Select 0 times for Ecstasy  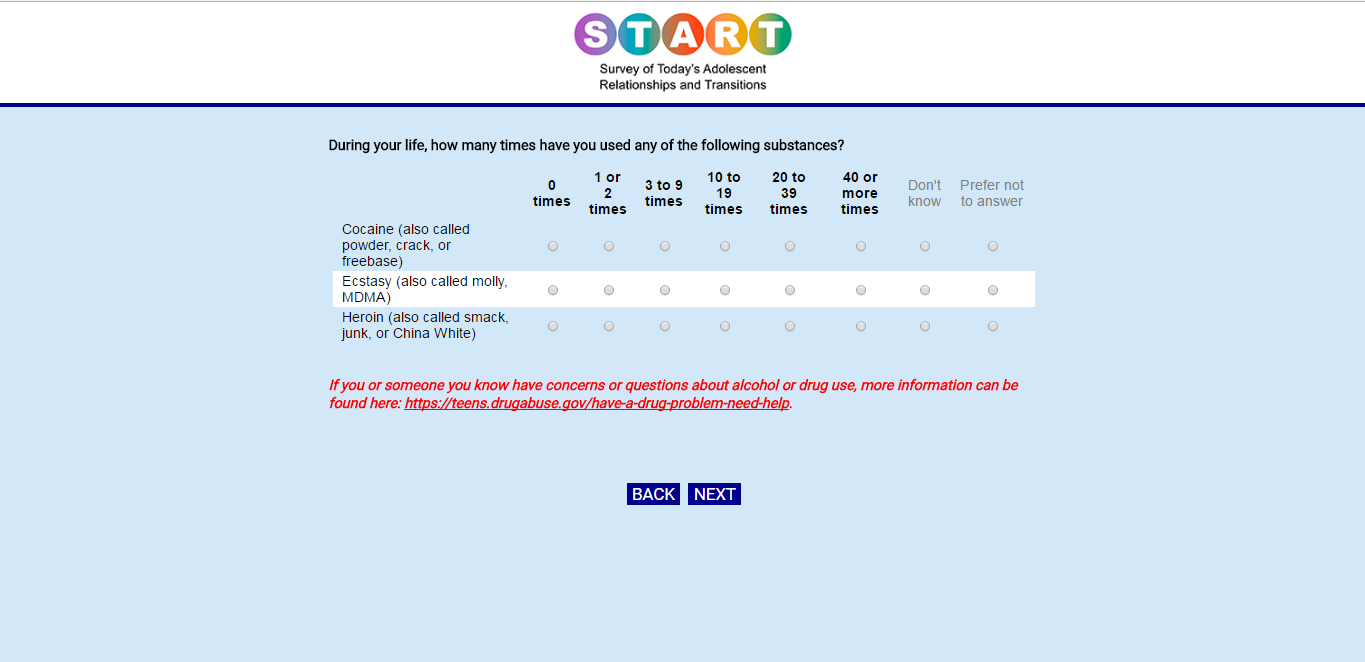(553, 290)
